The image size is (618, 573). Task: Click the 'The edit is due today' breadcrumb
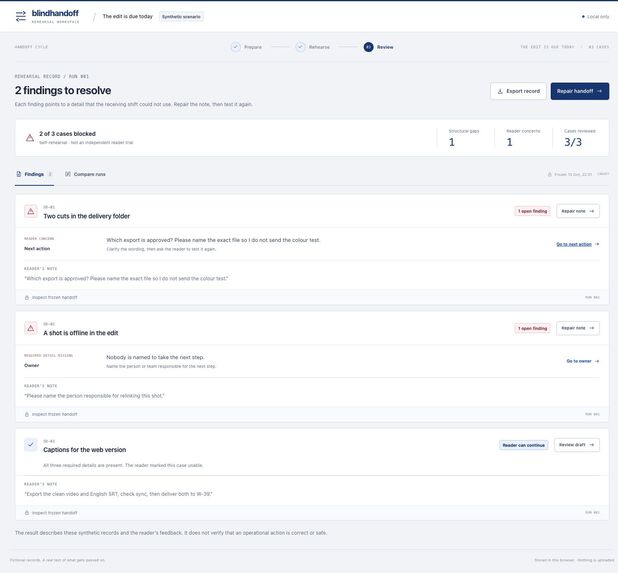tap(127, 17)
